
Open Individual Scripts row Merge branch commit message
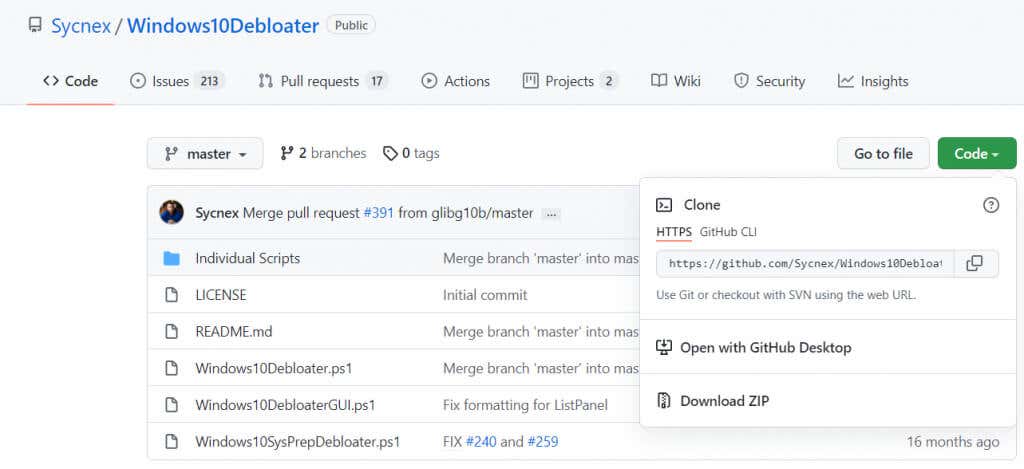pos(541,258)
